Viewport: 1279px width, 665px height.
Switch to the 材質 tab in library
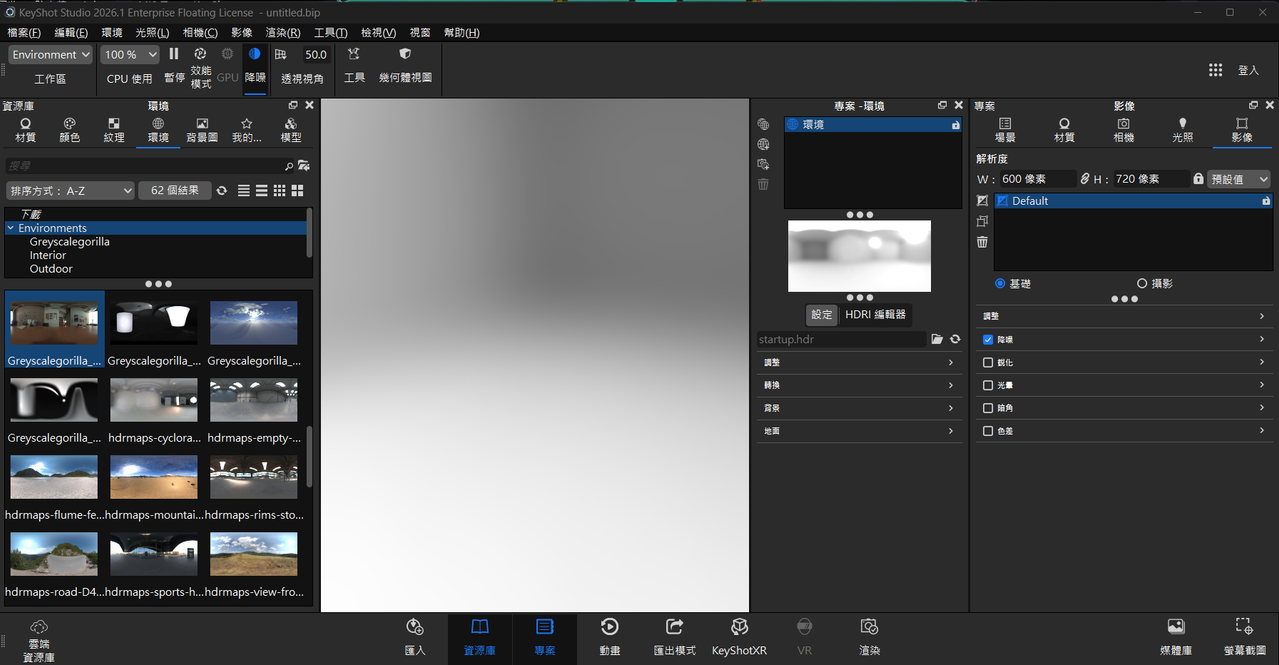pos(26,130)
